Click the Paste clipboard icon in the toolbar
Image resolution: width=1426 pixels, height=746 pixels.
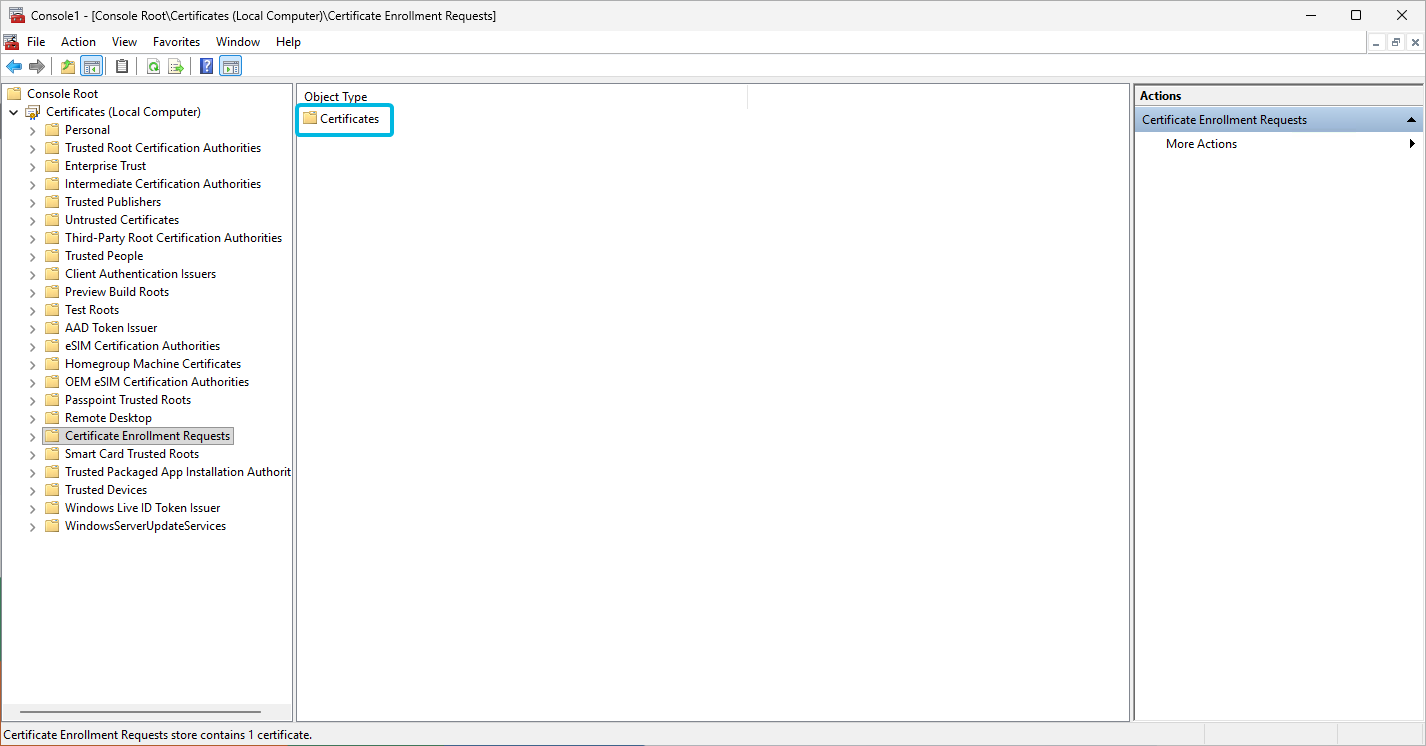click(122, 67)
